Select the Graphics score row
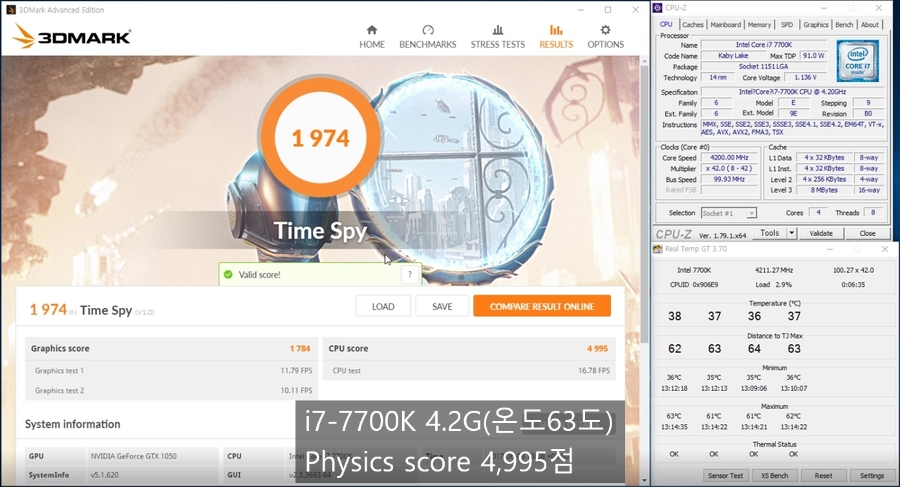Viewport: 900px width, 487px height. pyautogui.click(x=171, y=349)
